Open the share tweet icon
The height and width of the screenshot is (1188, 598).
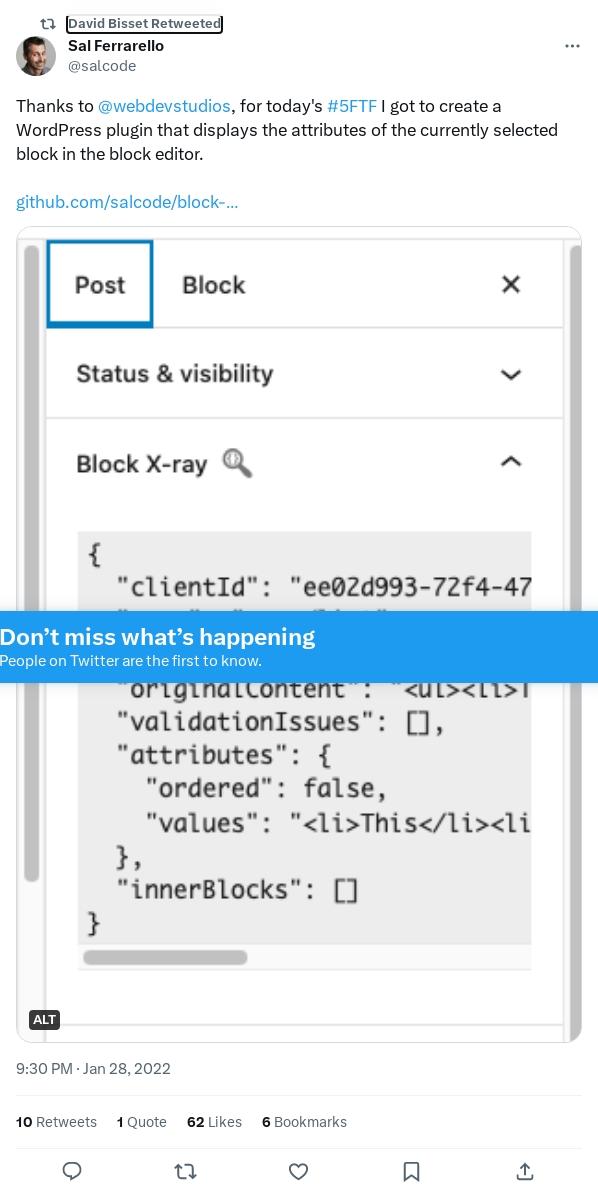tap(525, 1171)
